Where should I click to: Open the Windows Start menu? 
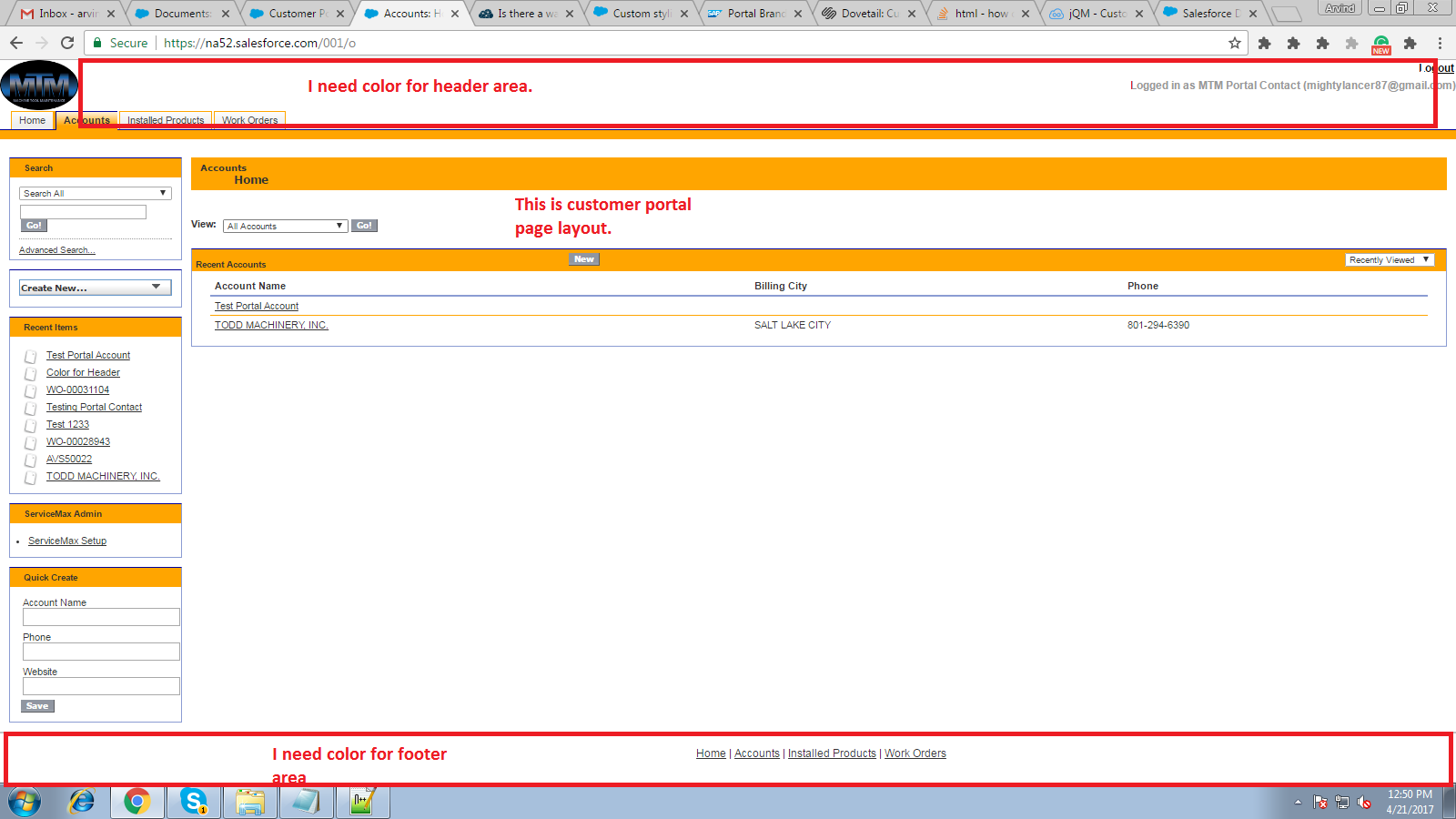coord(25,802)
